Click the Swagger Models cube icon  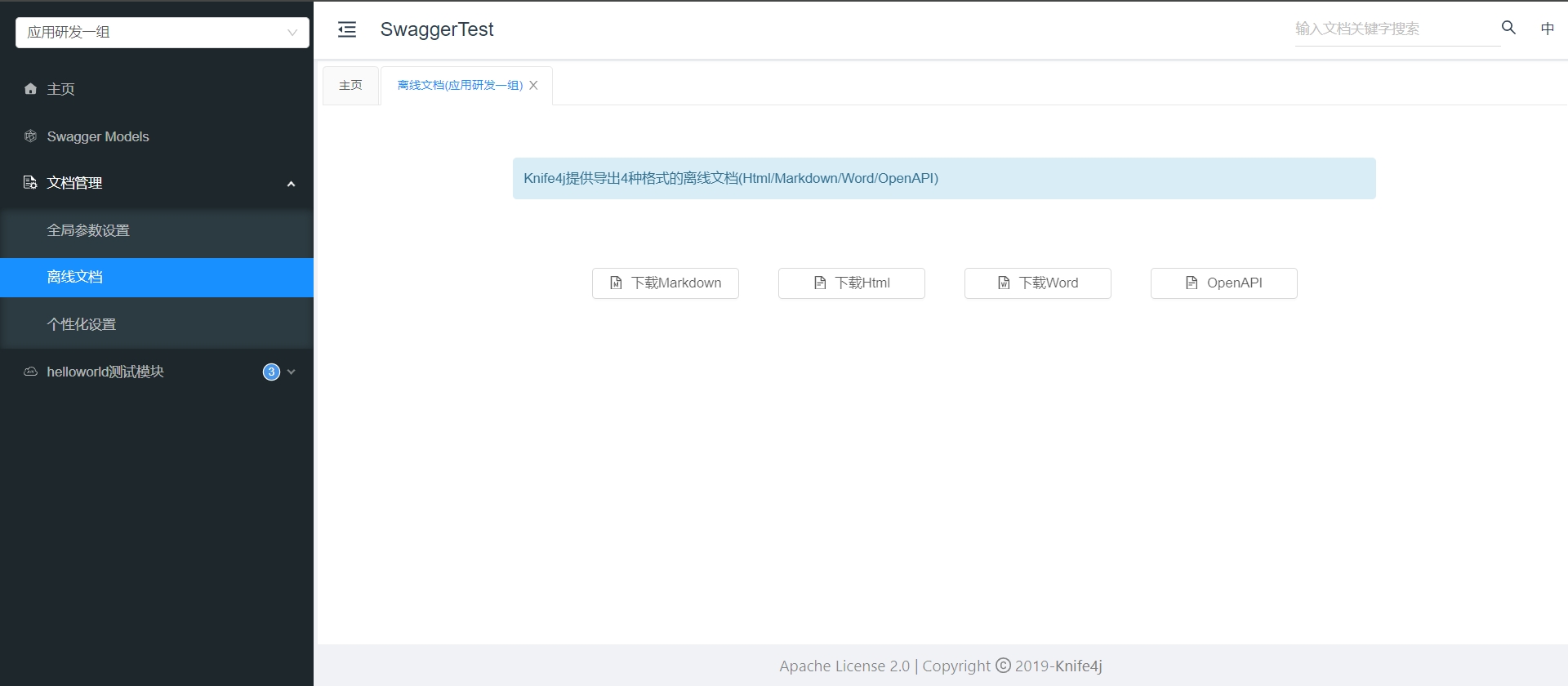tap(30, 136)
